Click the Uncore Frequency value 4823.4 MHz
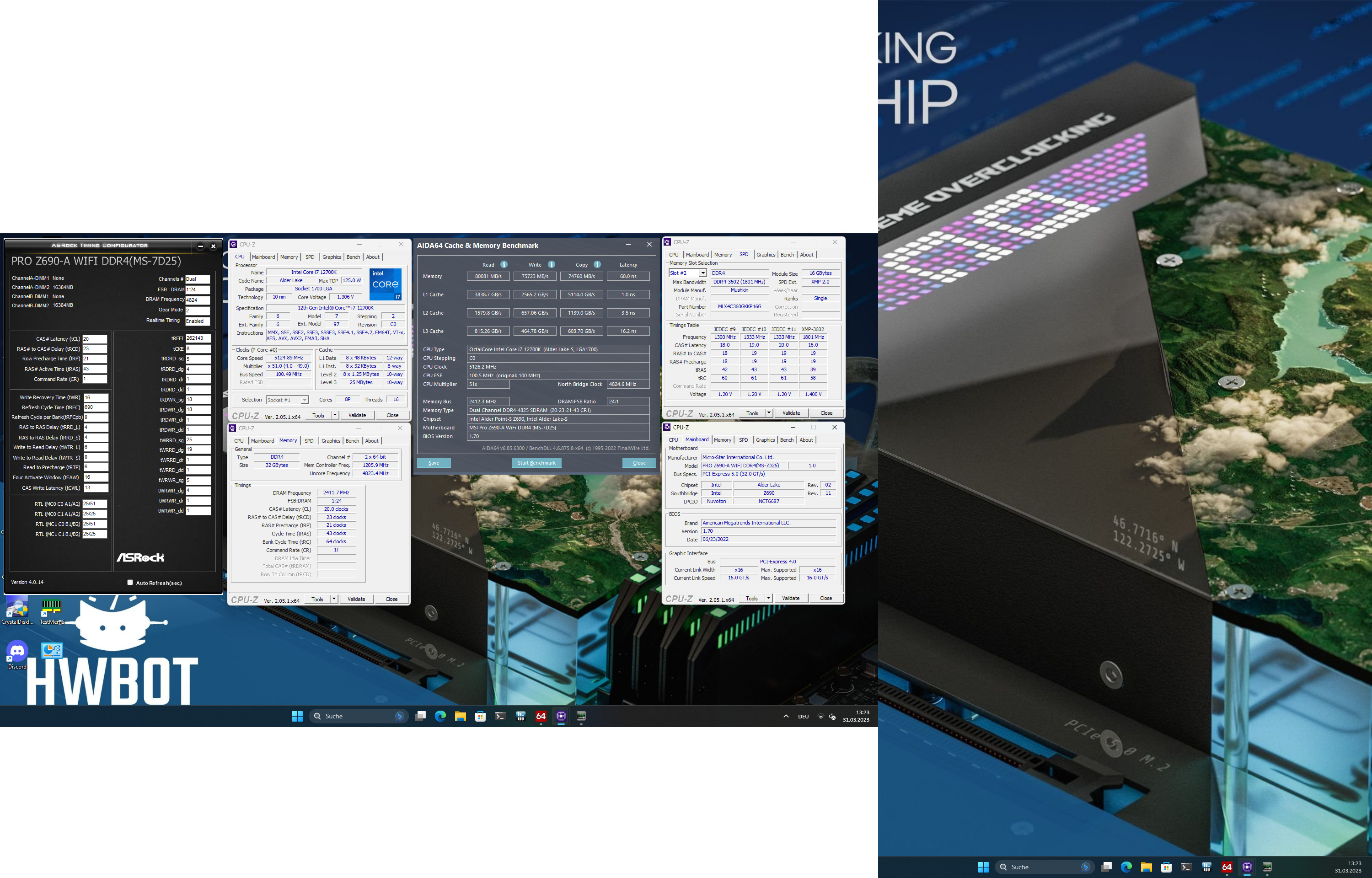The width and height of the screenshot is (1372, 878). (x=375, y=473)
